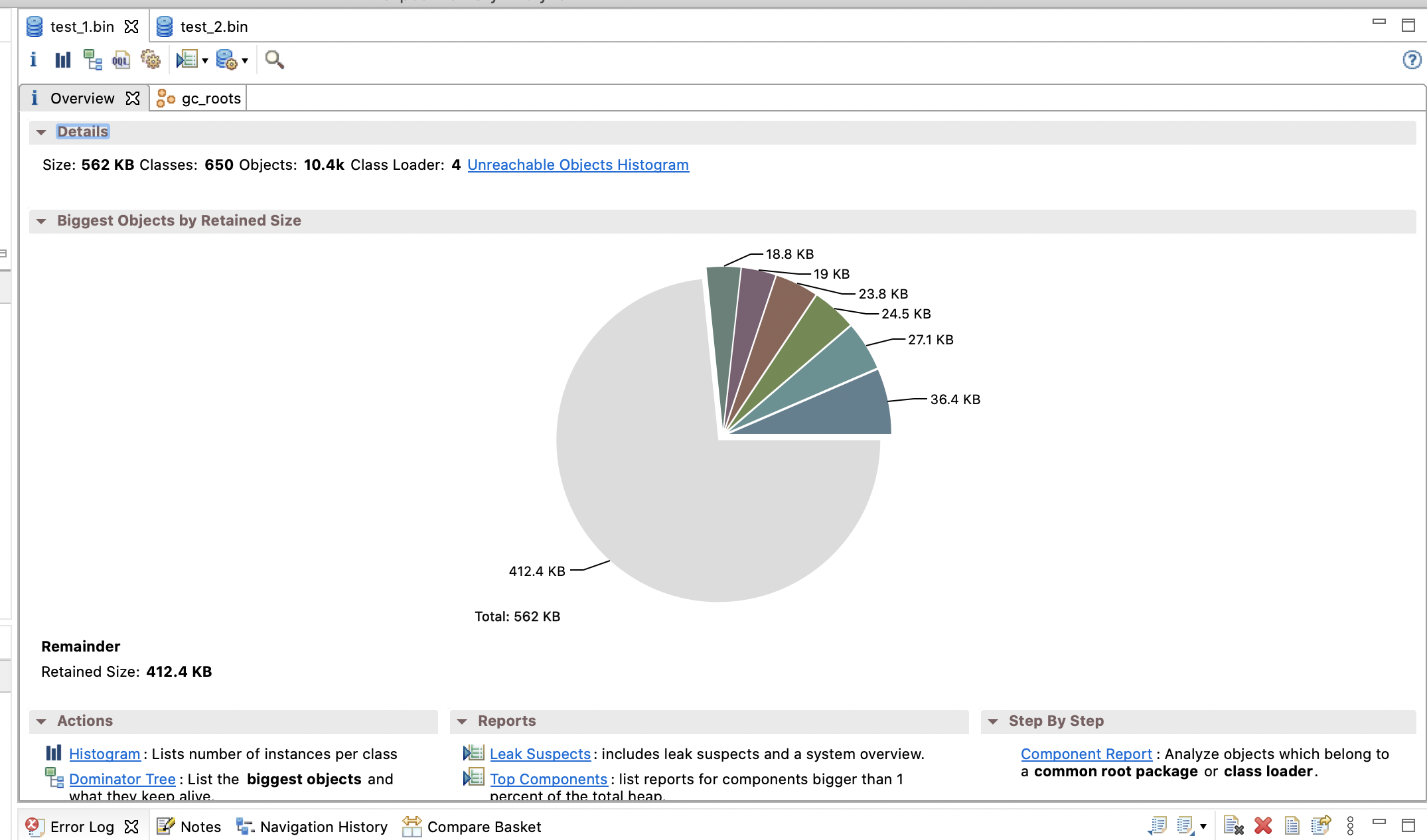
Task: Click the Find Object by Address magnifier
Action: 274,60
